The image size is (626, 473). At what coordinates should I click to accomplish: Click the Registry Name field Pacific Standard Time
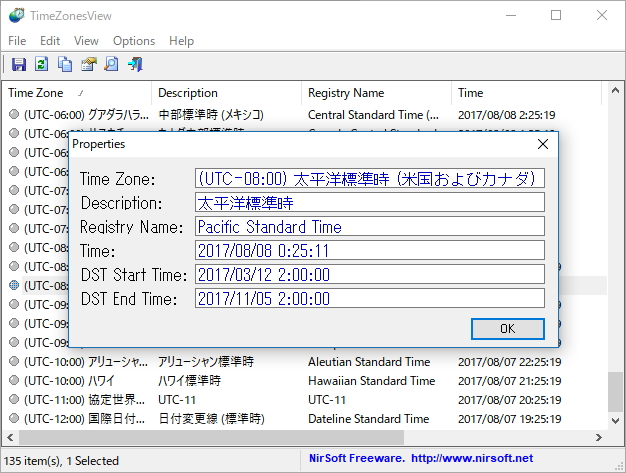click(x=370, y=227)
